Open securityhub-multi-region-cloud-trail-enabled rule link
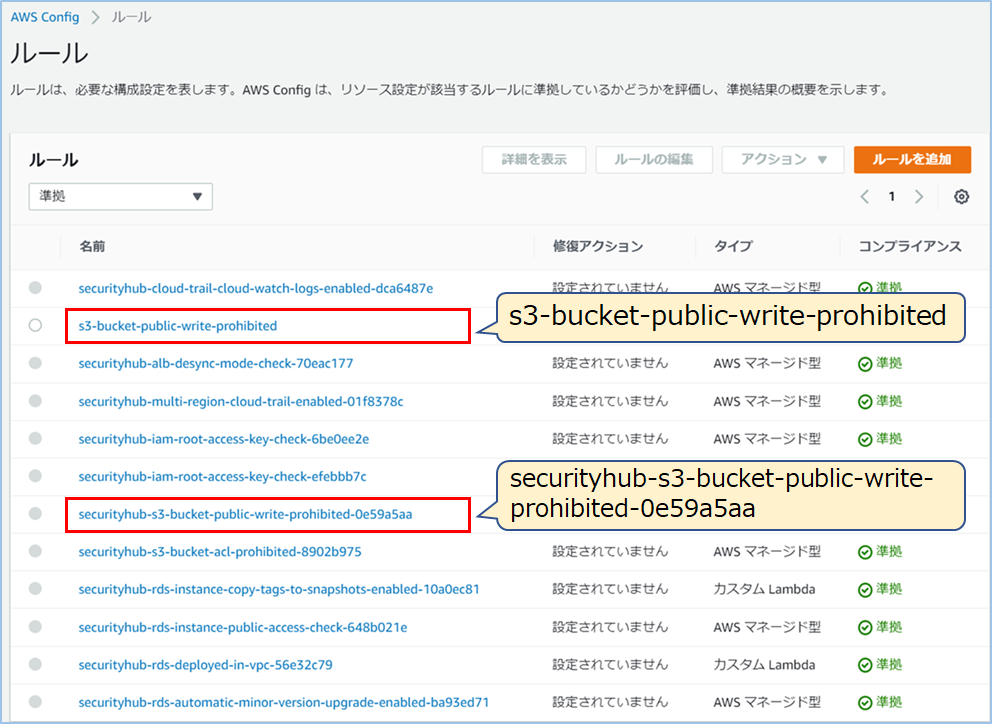 point(242,401)
